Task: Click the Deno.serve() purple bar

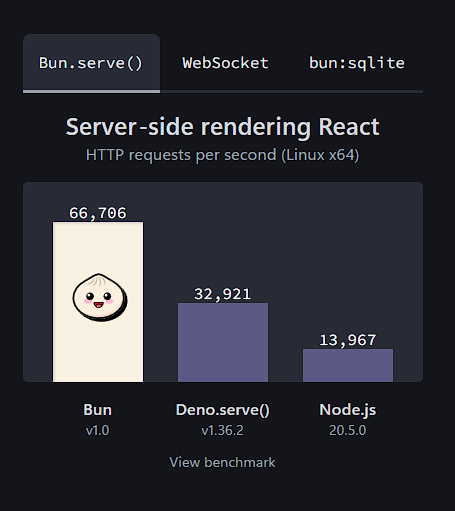Action: (223, 342)
